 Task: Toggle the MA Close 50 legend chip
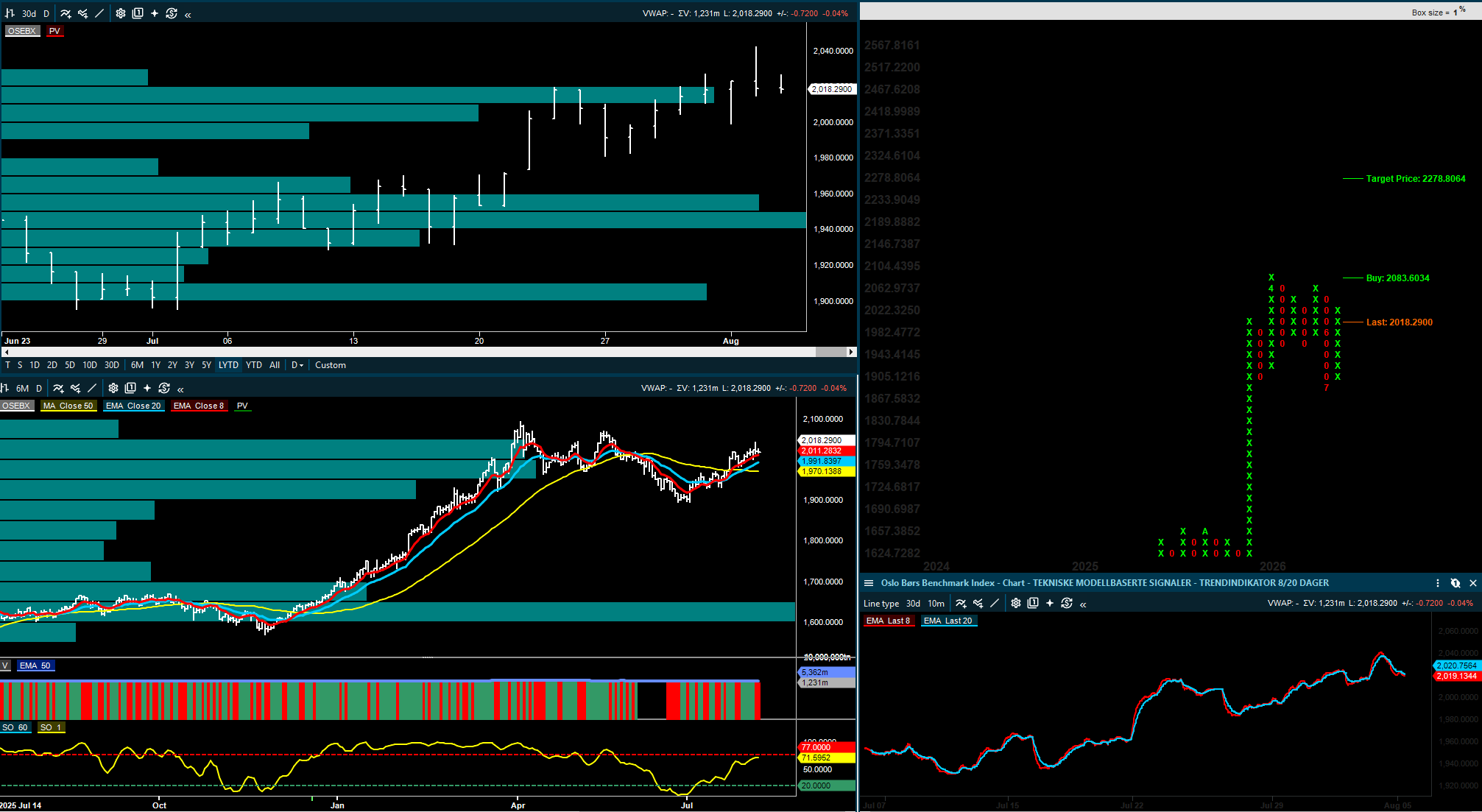68,406
